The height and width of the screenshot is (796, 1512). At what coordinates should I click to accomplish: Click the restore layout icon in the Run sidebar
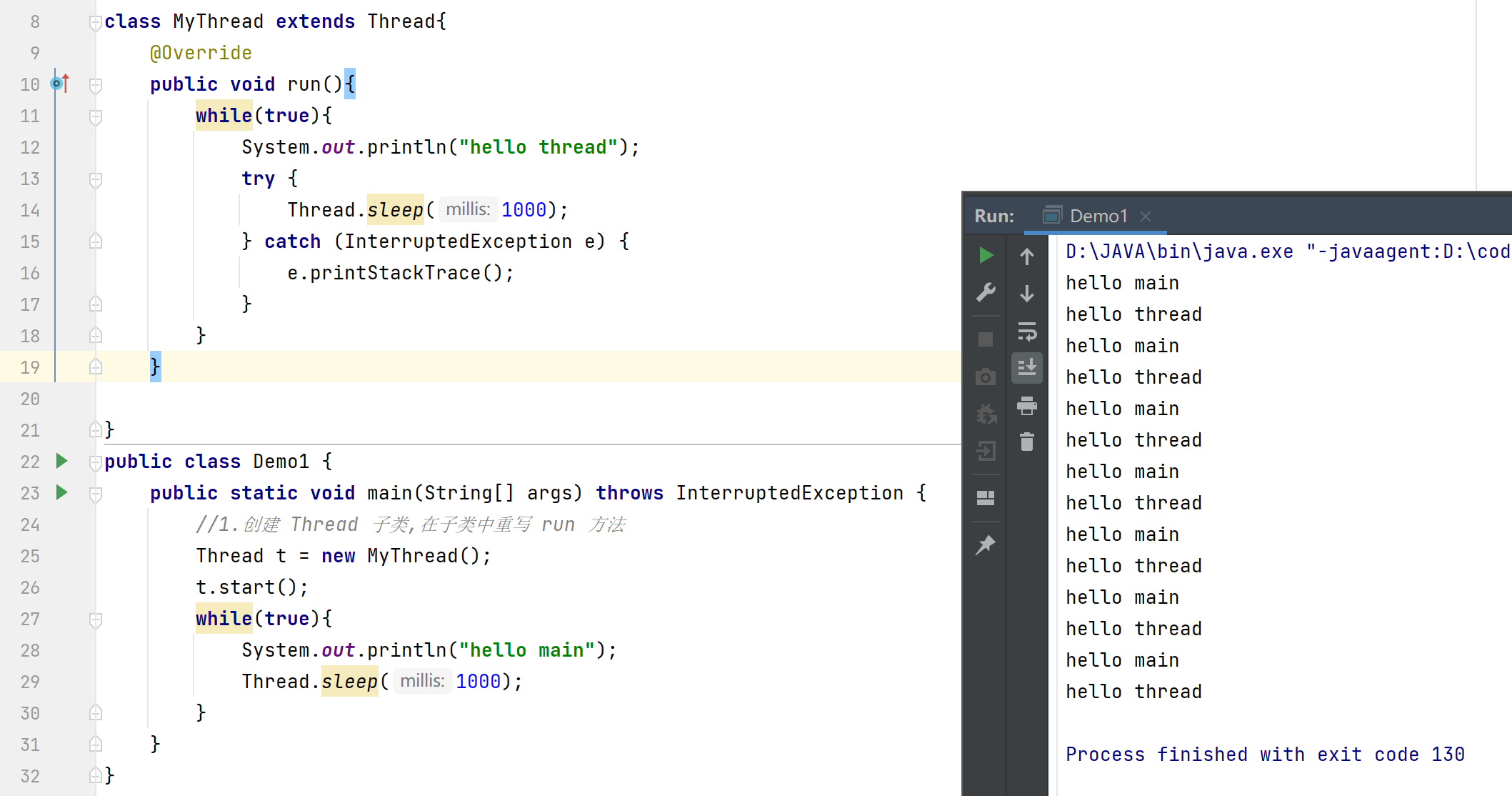click(986, 498)
